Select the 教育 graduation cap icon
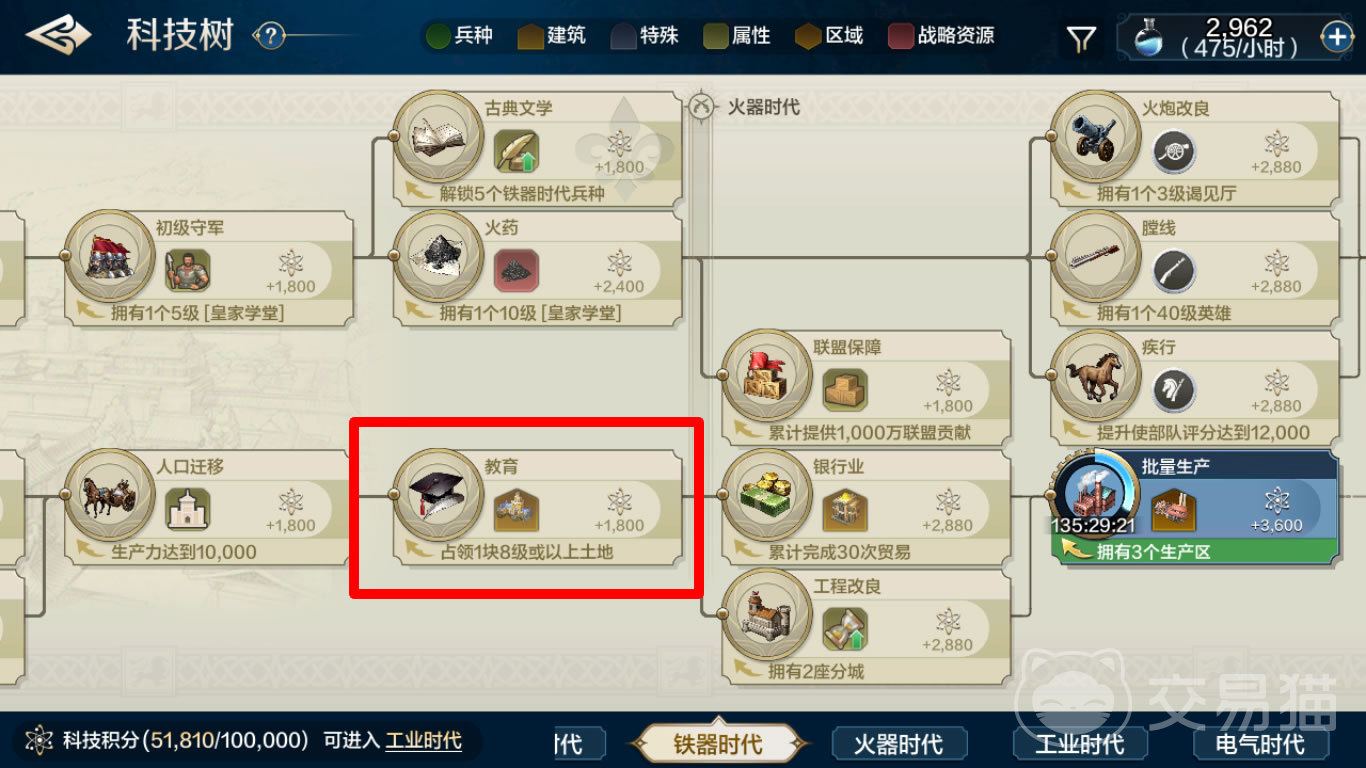This screenshot has width=1366, height=768. (432, 493)
